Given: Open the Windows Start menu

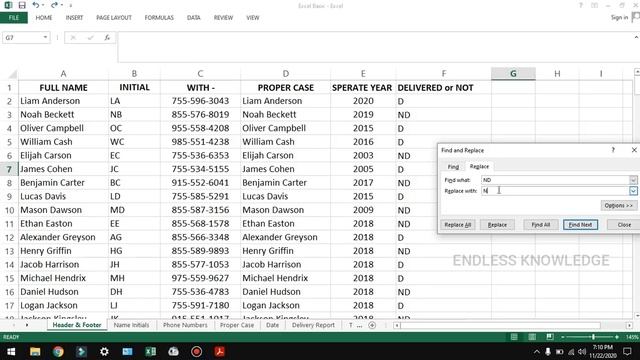Looking at the screenshot, I should 11,351.
